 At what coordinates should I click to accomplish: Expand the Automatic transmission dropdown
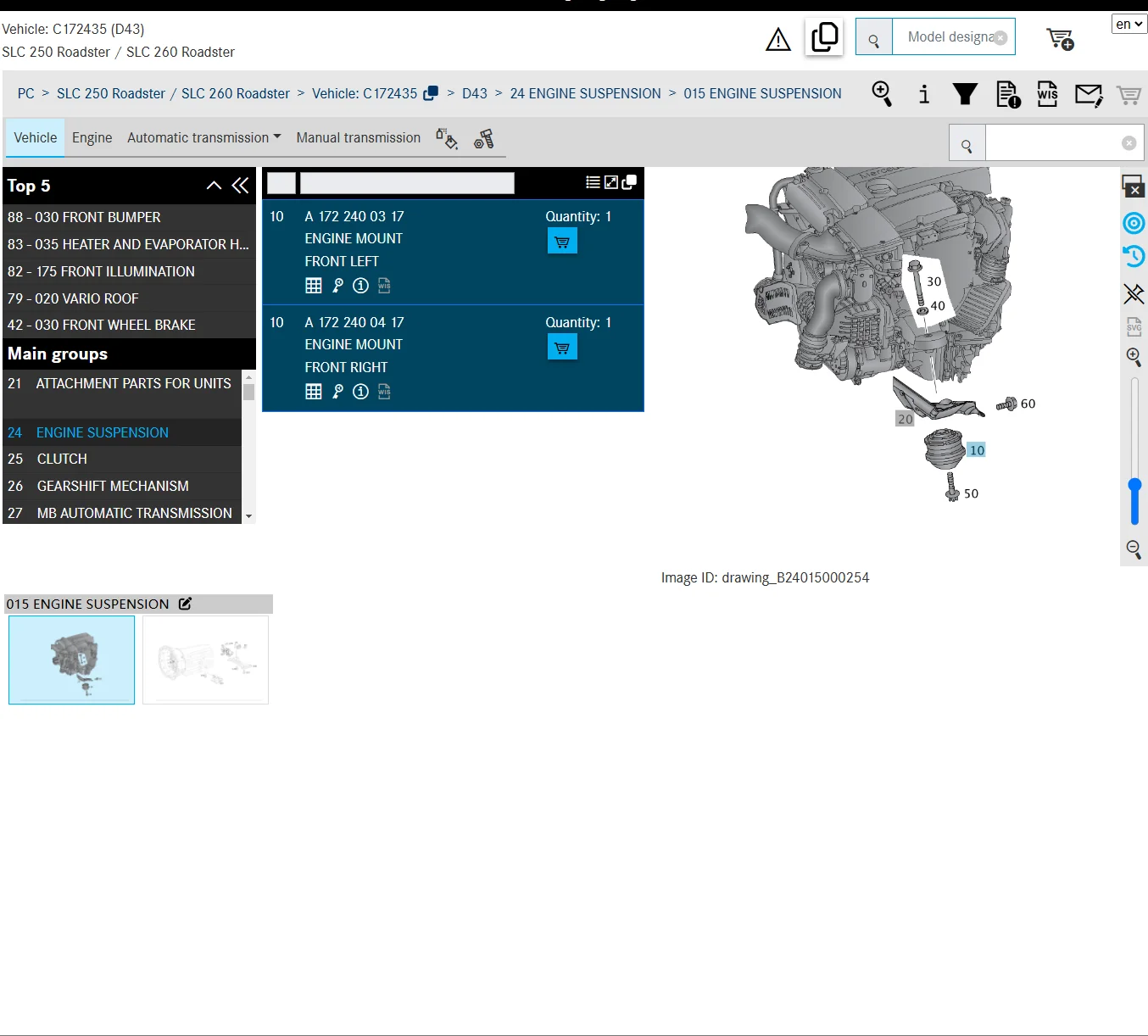coord(203,137)
